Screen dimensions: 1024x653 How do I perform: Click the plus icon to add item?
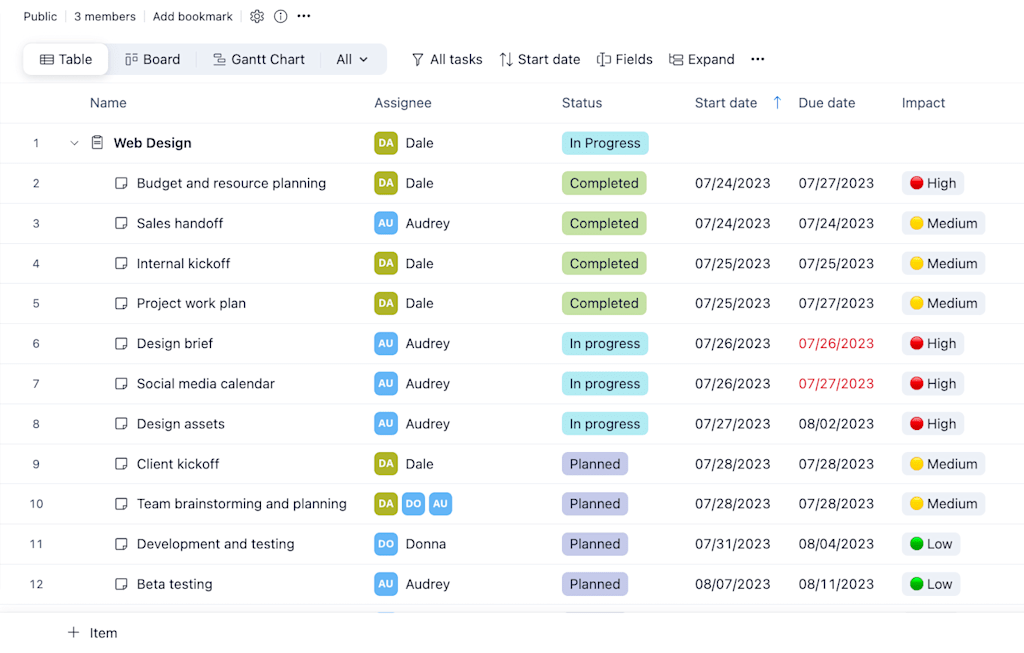74,633
